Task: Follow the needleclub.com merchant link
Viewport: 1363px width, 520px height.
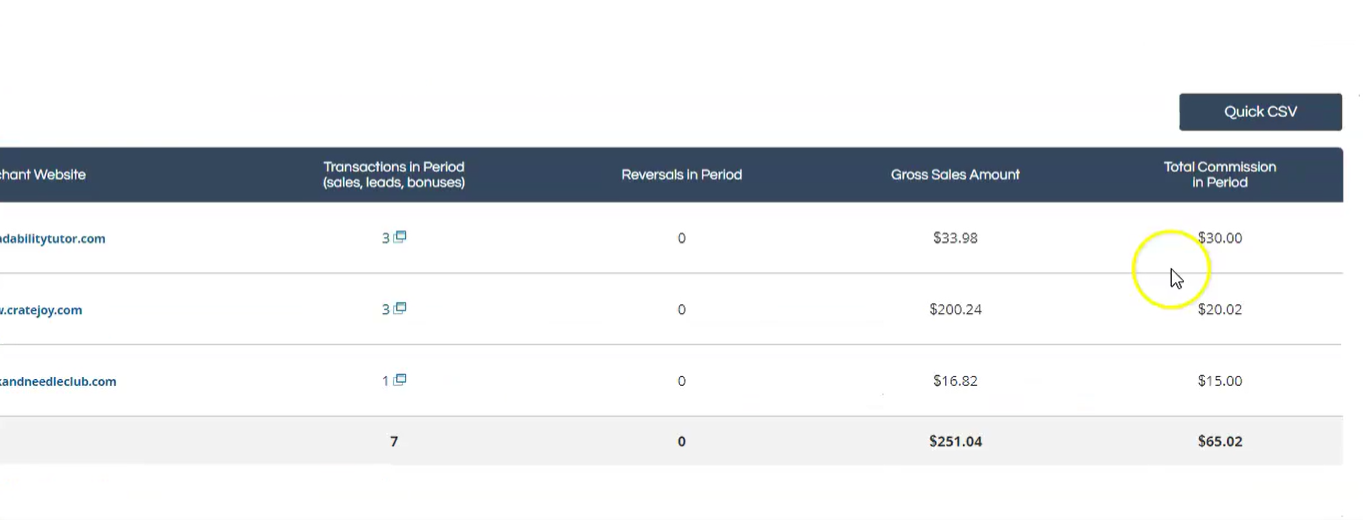Action: (58, 382)
